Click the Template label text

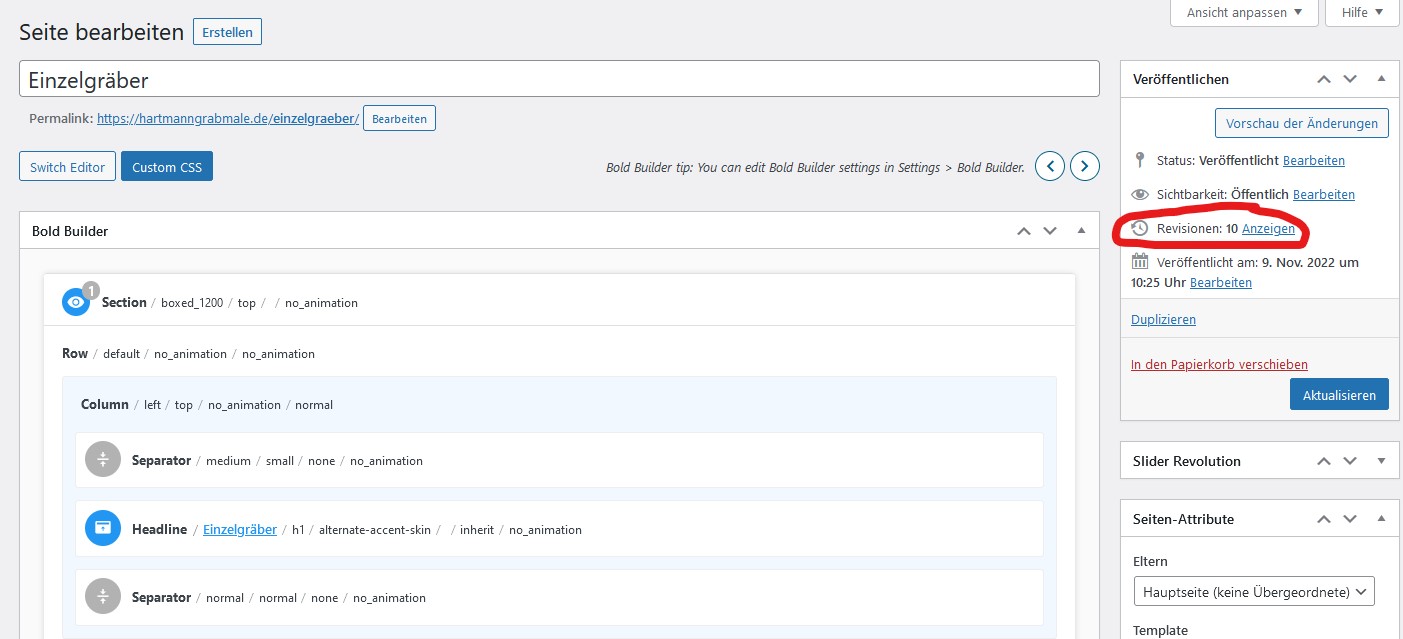[x=1161, y=630]
